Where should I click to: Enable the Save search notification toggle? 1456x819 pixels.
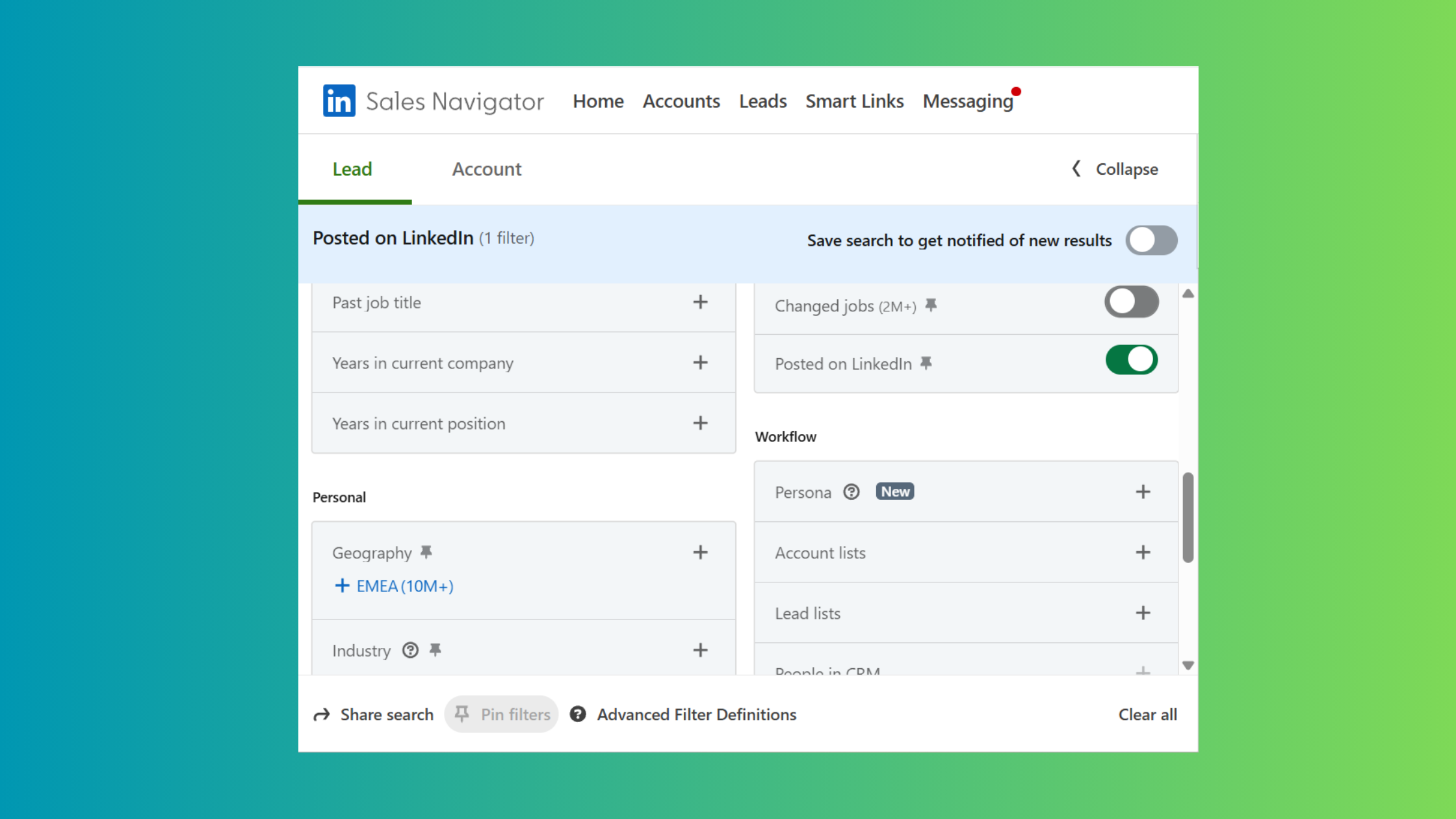tap(1152, 240)
